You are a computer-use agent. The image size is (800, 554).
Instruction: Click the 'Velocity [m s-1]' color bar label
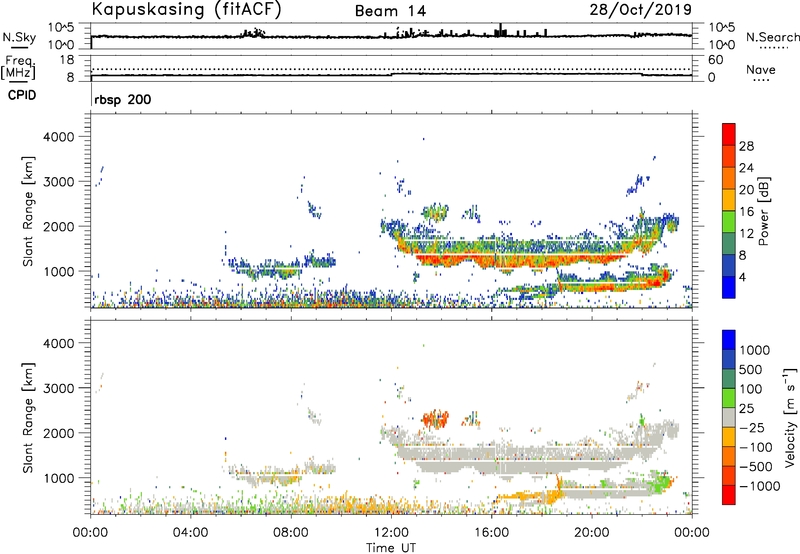coord(790,417)
